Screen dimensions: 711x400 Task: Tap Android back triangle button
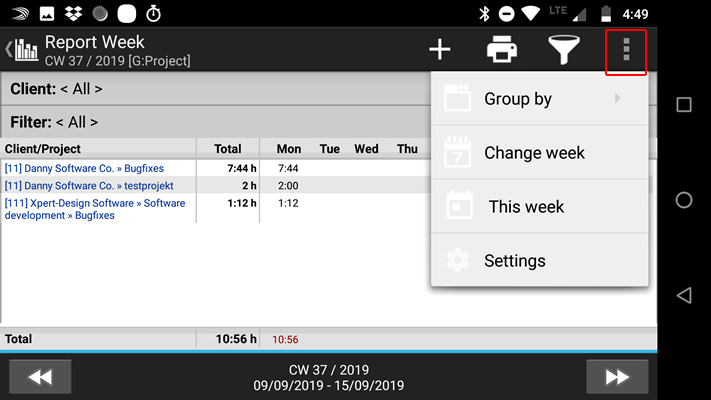[684, 295]
